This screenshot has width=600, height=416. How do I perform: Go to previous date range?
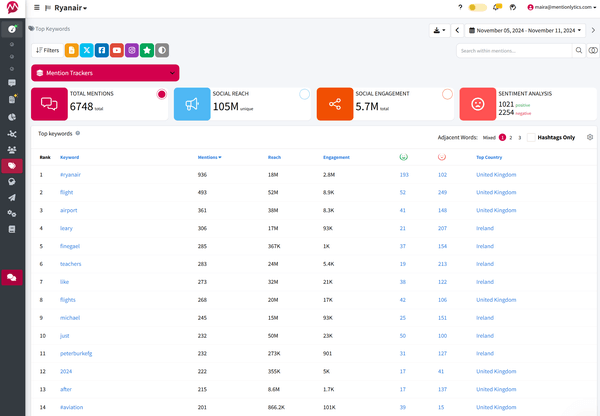(457, 30)
